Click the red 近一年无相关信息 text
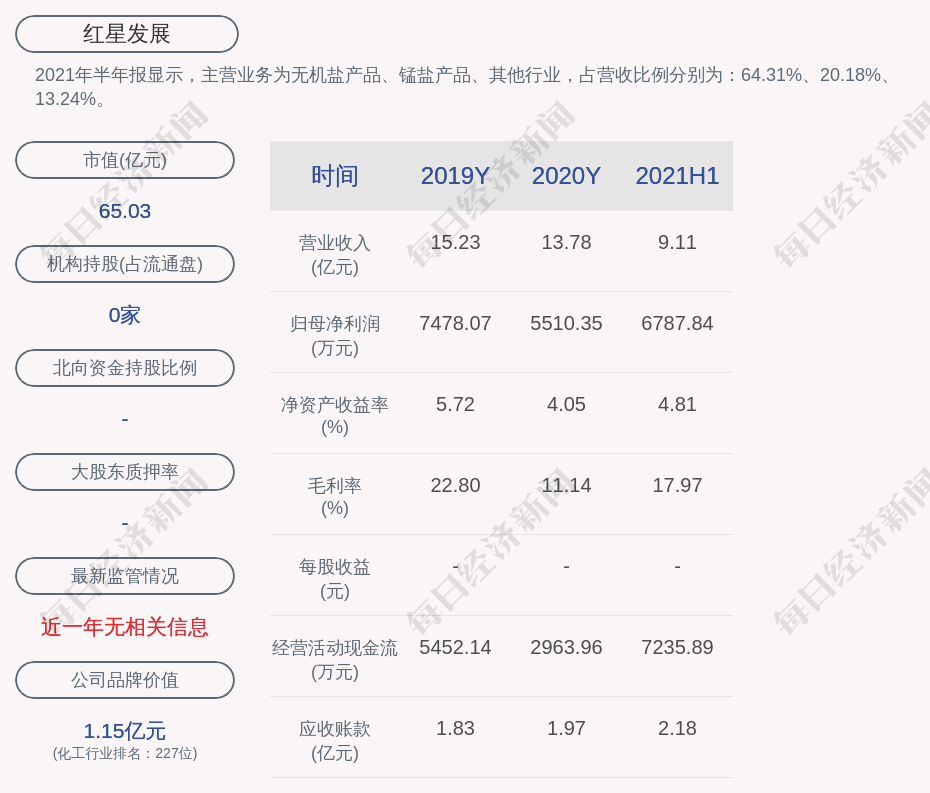 (x=125, y=627)
